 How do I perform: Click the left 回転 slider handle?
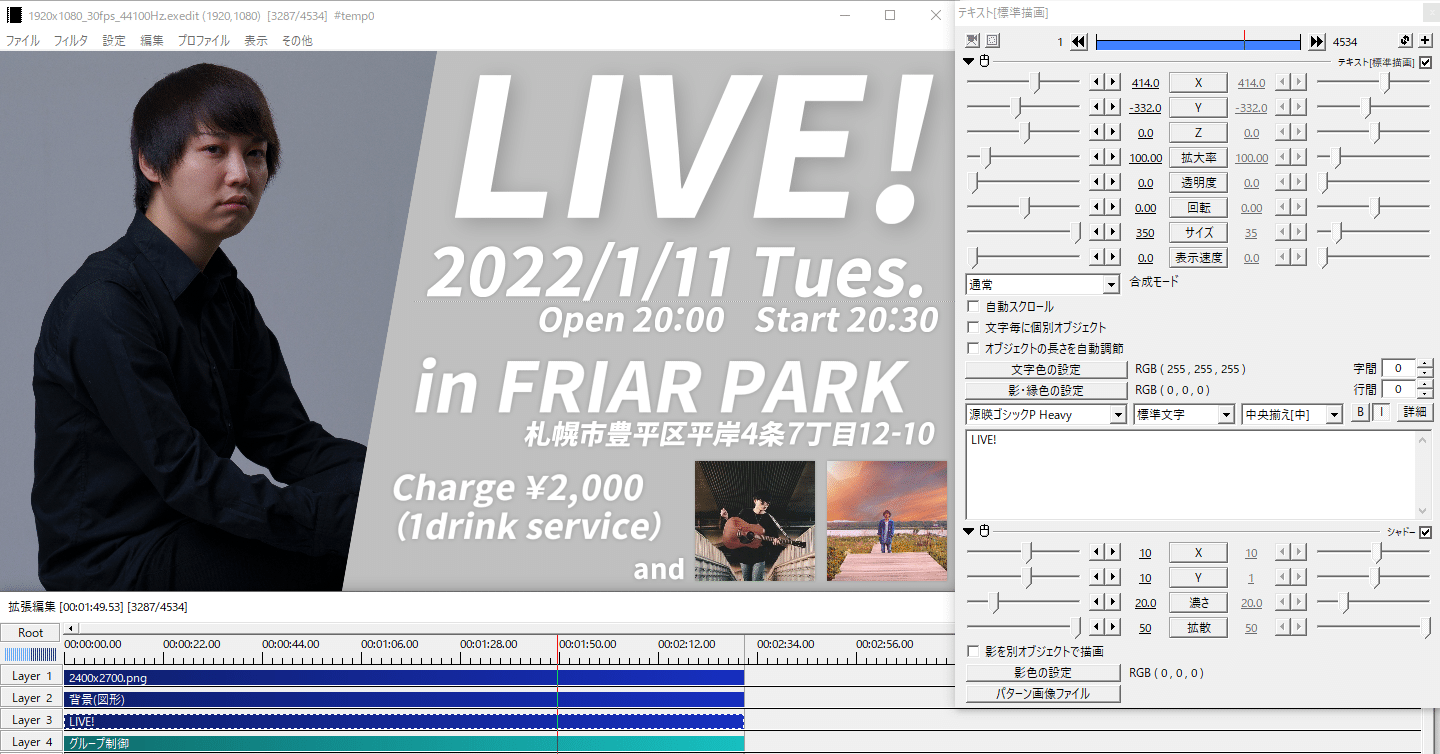tap(1026, 207)
